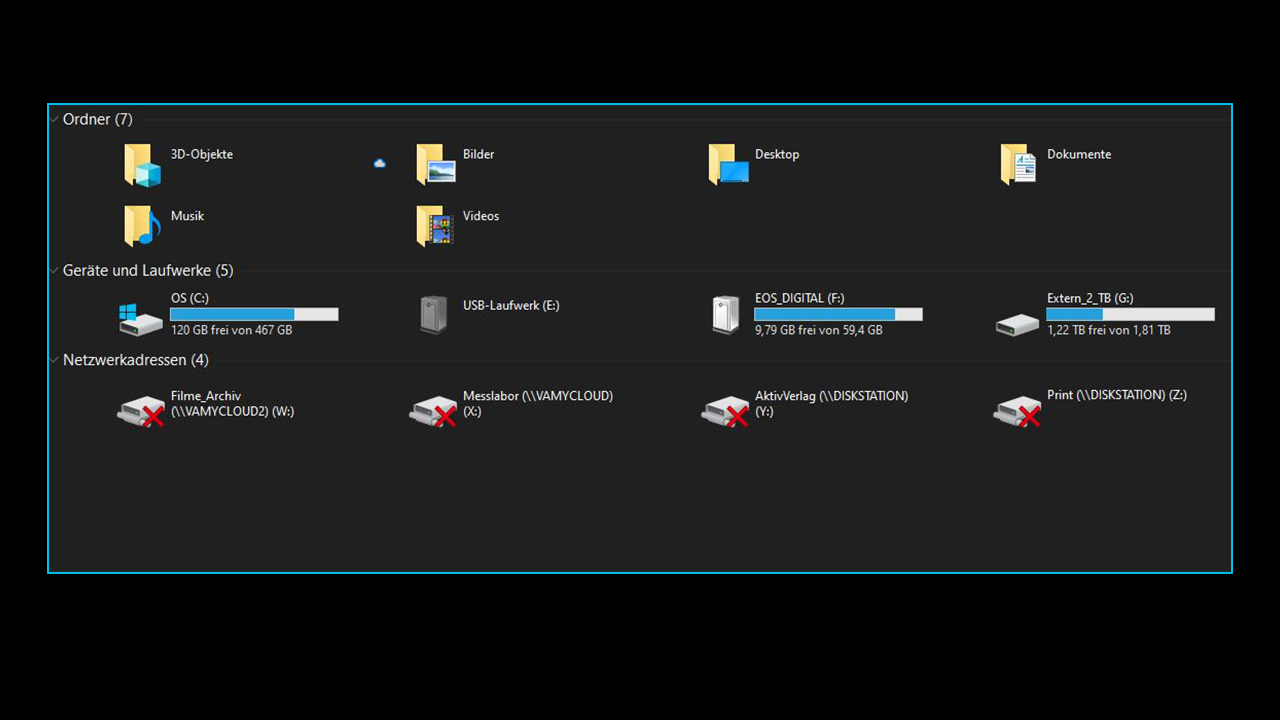The image size is (1280, 720).
Task: Open the 3D-Objekte folder icon
Action: (142, 166)
